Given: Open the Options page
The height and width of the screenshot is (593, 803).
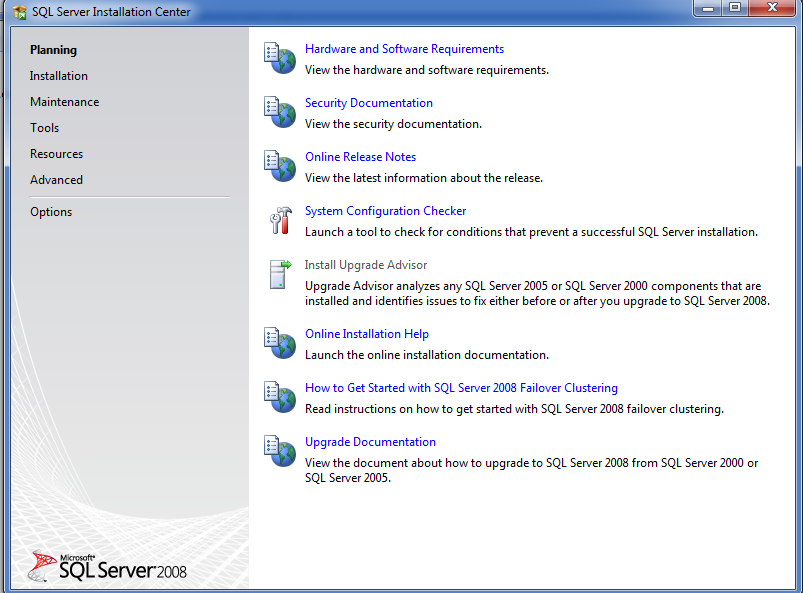Looking at the screenshot, I should click(51, 211).
